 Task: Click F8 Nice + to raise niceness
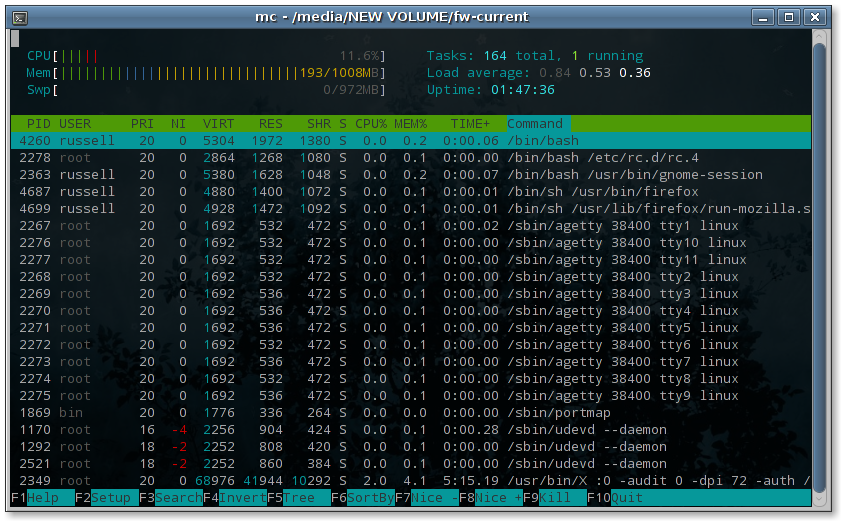pos(491,498)
